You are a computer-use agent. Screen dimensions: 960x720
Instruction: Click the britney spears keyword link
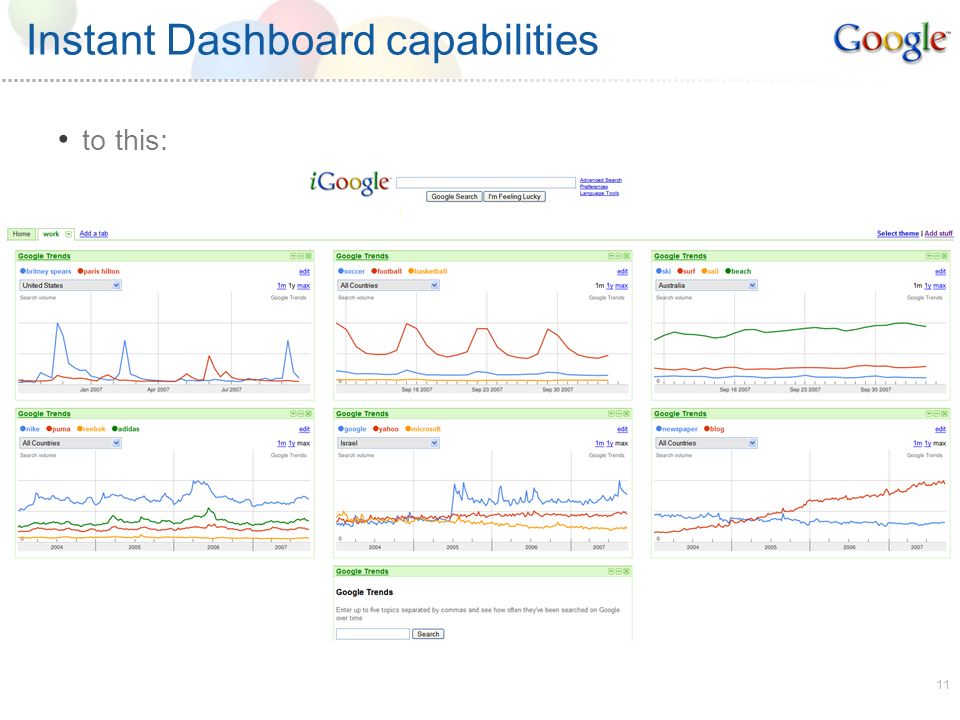[48, 271]
